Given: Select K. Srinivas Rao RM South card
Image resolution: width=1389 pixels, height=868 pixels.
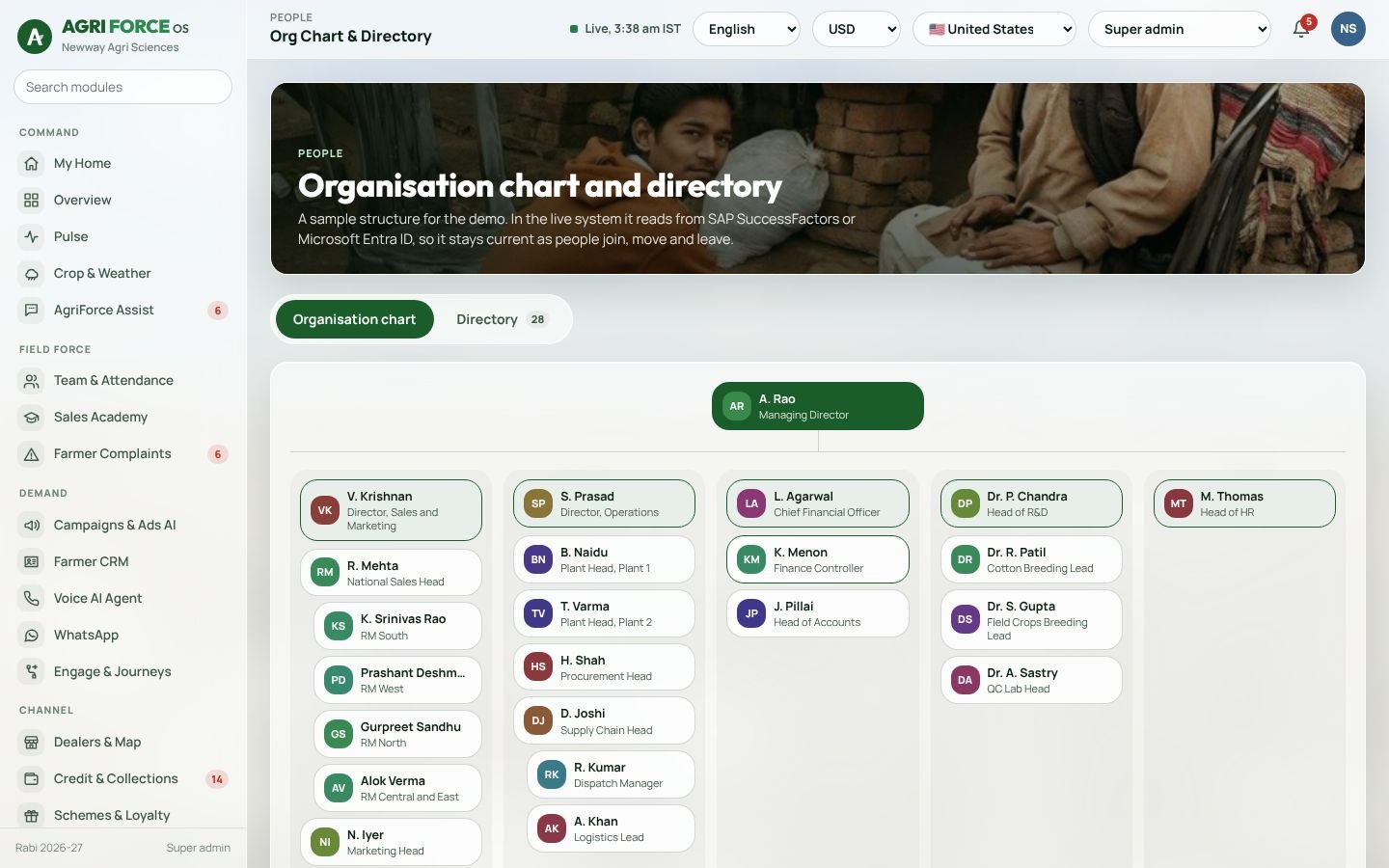Looking at the screenshot, I should point(397,627).
